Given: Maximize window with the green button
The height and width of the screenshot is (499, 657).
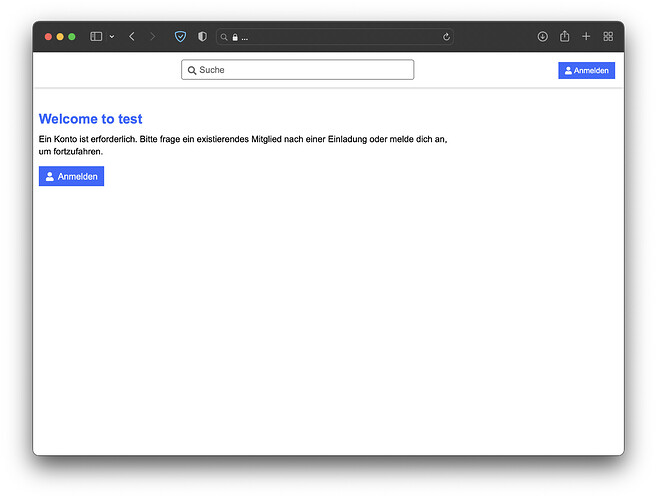Looking at the screenshot, I should tap(72, 37).
